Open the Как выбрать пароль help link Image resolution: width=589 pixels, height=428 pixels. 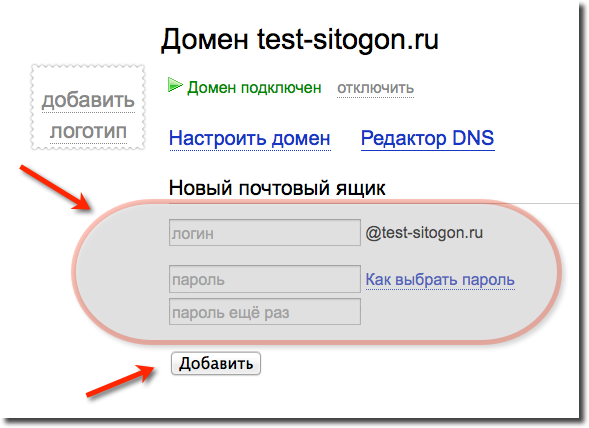pos(440,280)
